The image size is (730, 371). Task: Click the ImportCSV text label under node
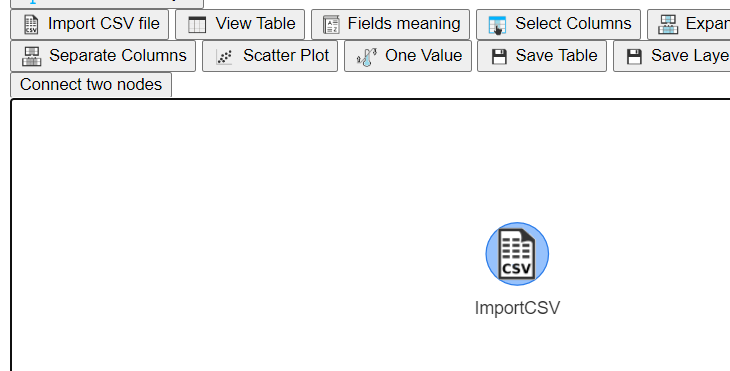click(517, 308)
